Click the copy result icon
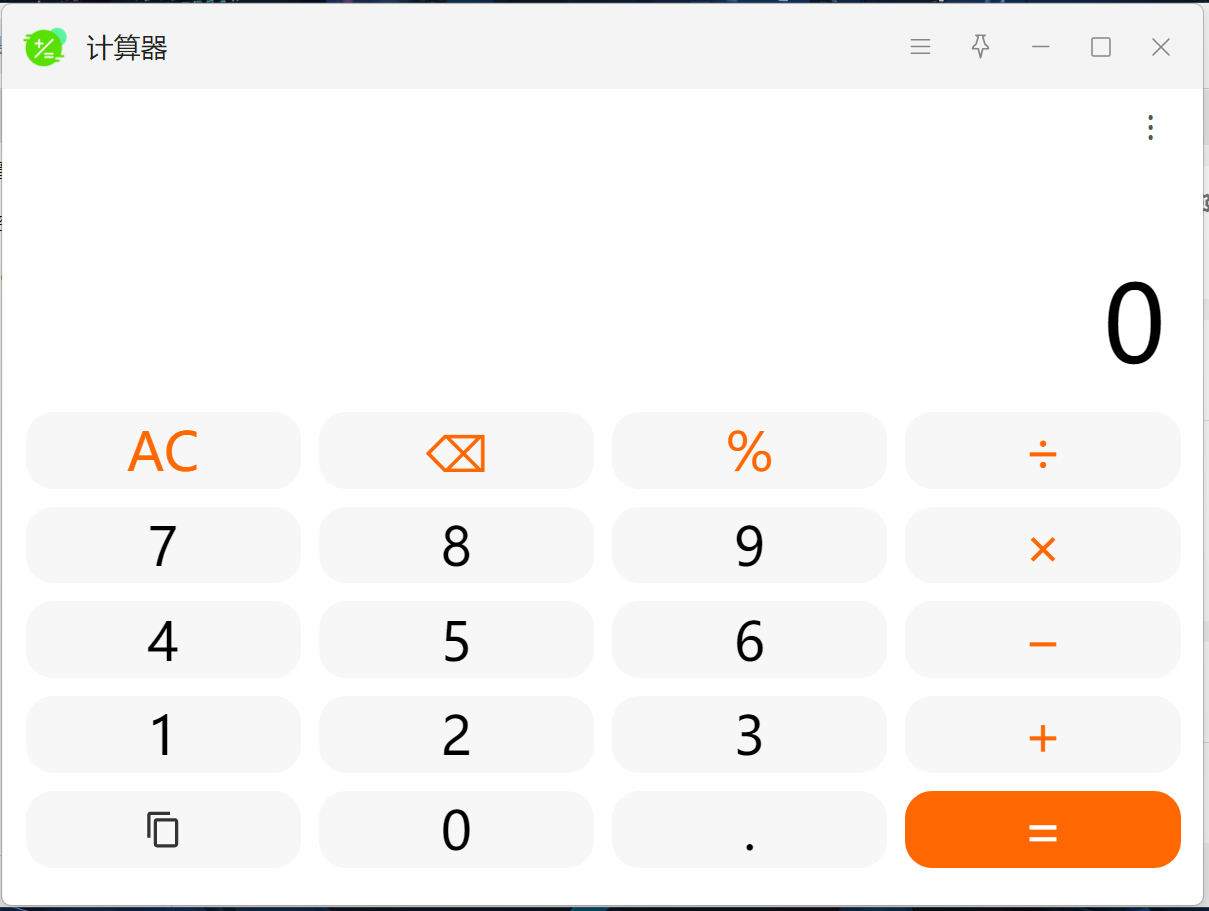 pos(163,830)
